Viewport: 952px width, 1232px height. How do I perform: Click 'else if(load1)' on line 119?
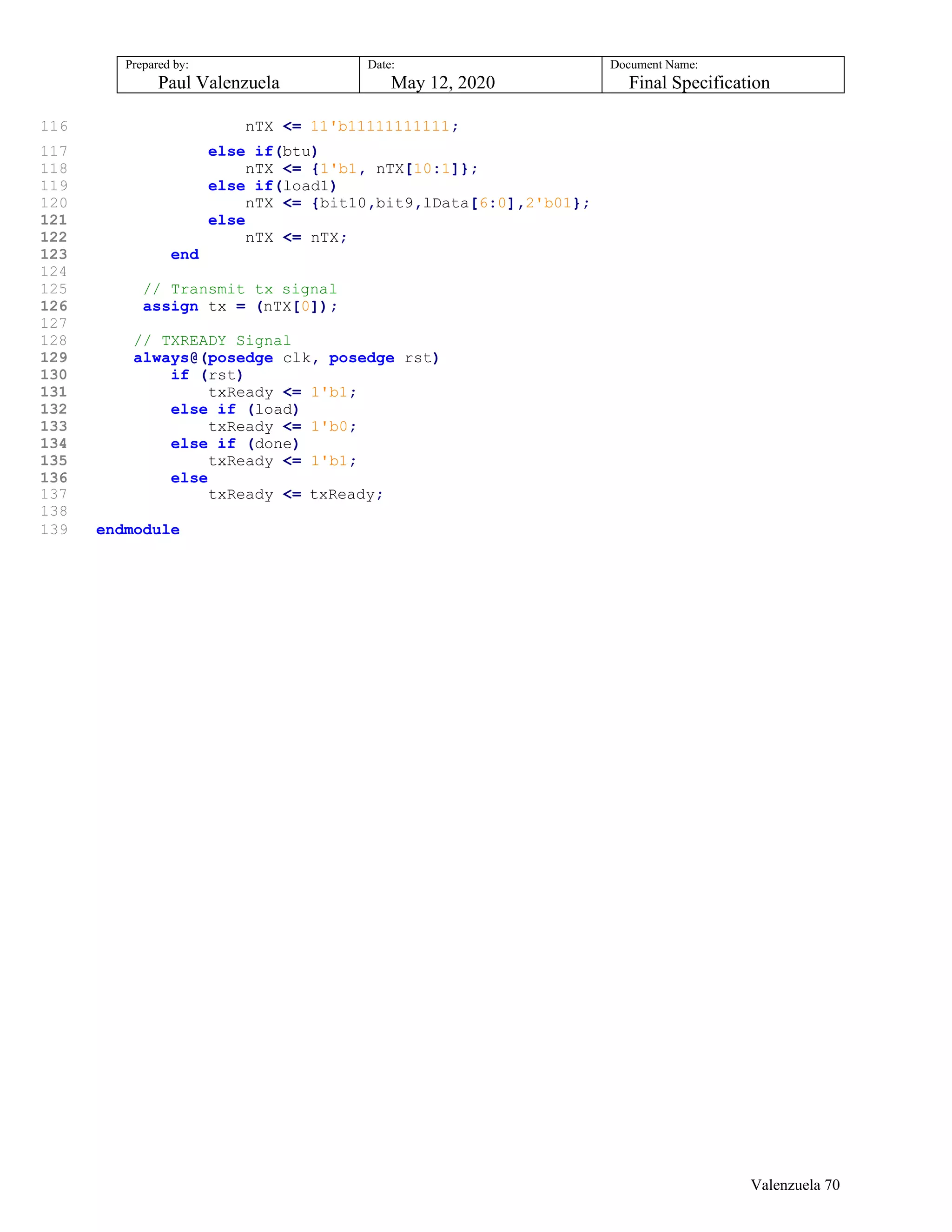[272, 186]
